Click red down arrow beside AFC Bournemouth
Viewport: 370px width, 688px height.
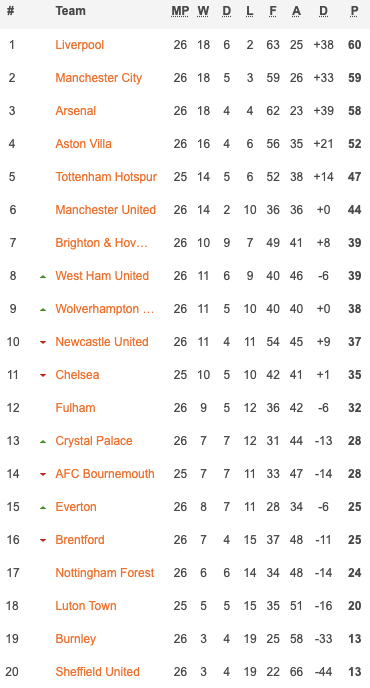[x=43, y=474]
